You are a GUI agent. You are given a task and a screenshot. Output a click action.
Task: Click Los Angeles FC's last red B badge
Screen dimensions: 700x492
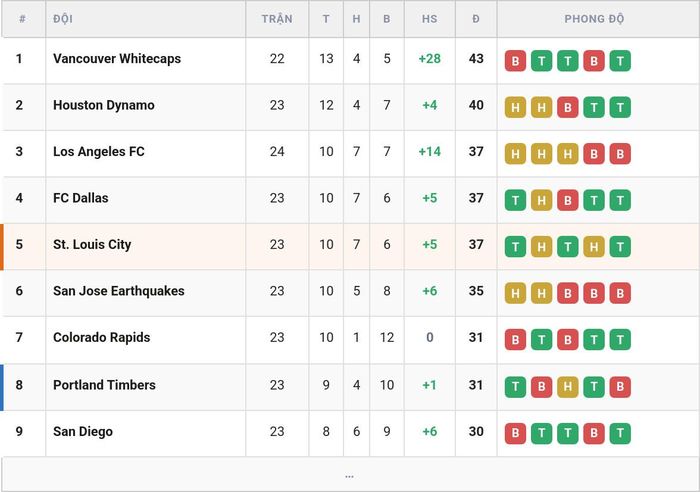pyautogui.click(x=620, y=154)
